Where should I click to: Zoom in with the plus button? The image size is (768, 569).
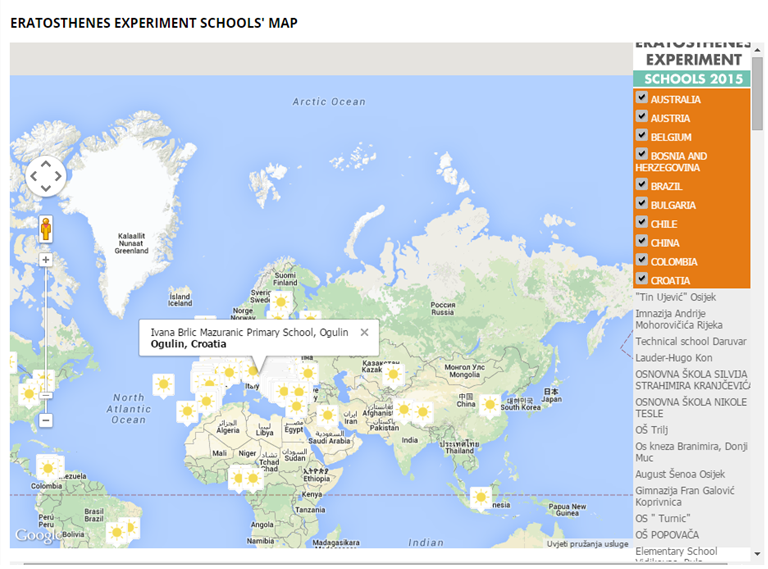[x=46, y=260]
